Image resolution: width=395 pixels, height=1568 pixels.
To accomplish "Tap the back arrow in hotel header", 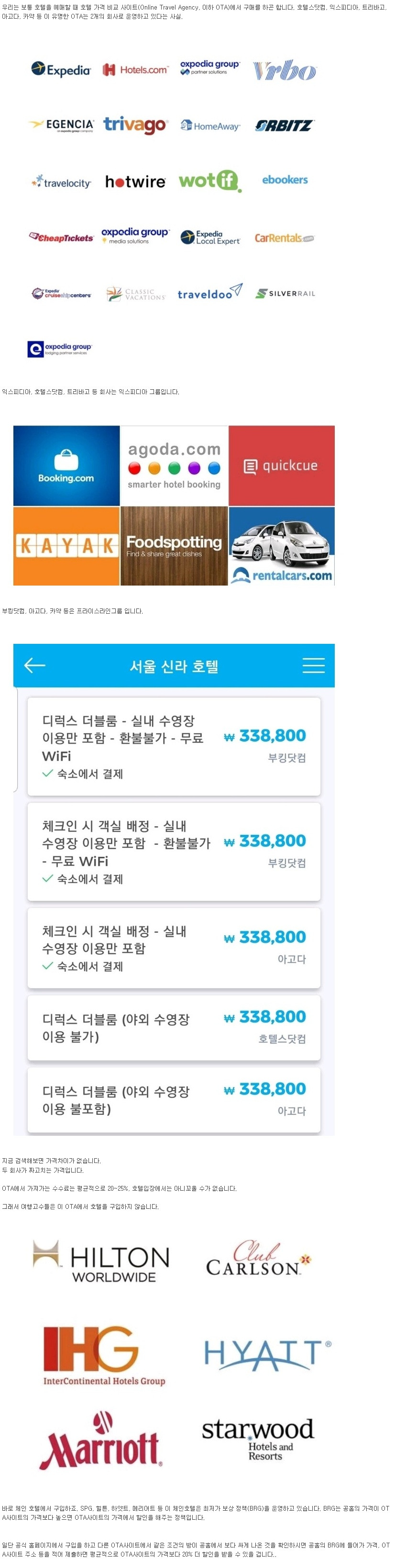I will [x=35, y=665].
